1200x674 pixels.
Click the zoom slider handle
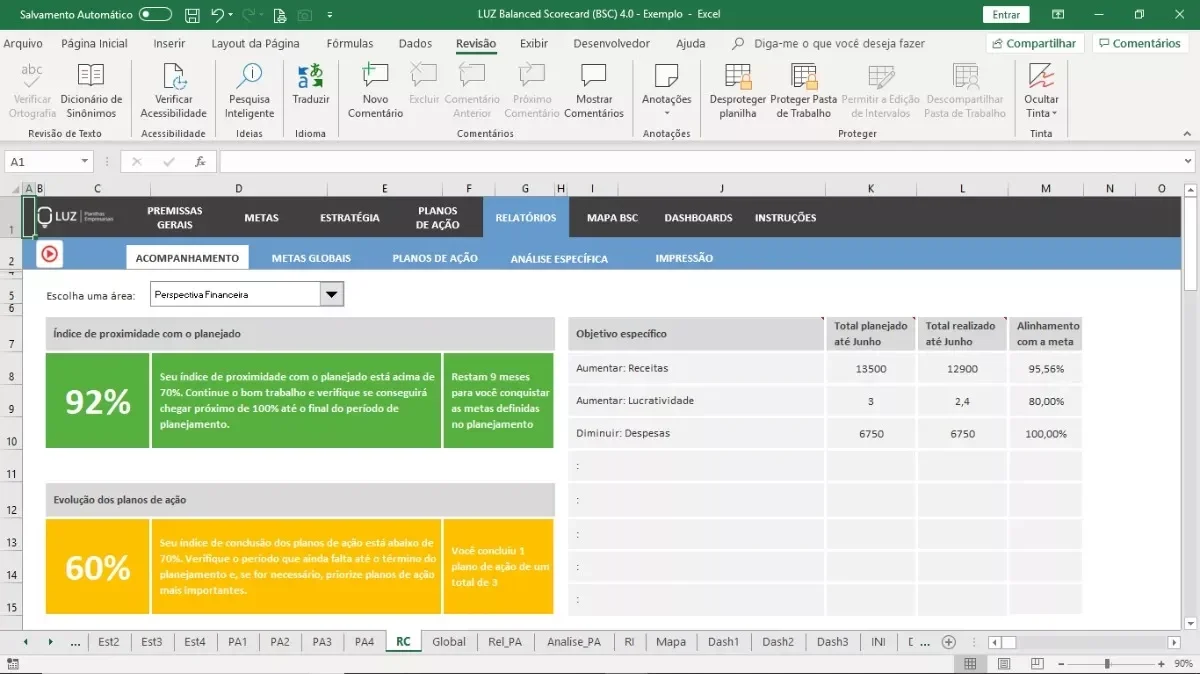[x=1106, y=664]
